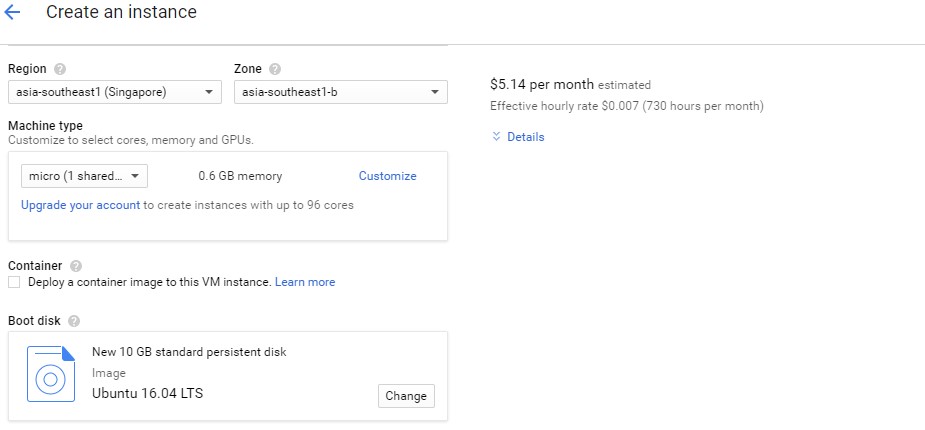Screen dimensions: 925x430
Task: Click the help icon next to Region
Action: tap(60, 69)
